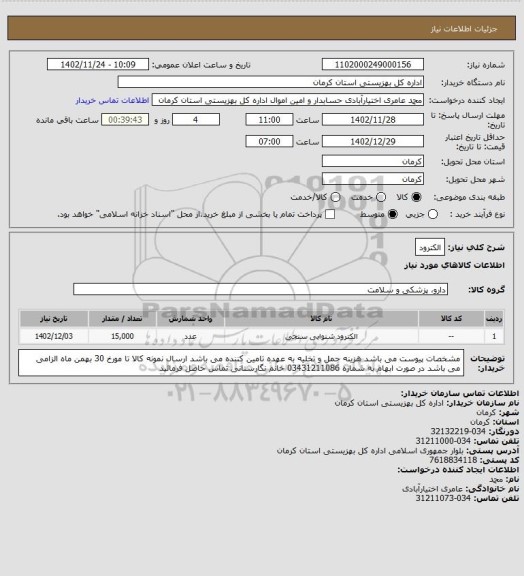Select the 'خدمت' radio button
This screenshot has height=576, width=524.
pyautogui.click(x=381, y=197)
